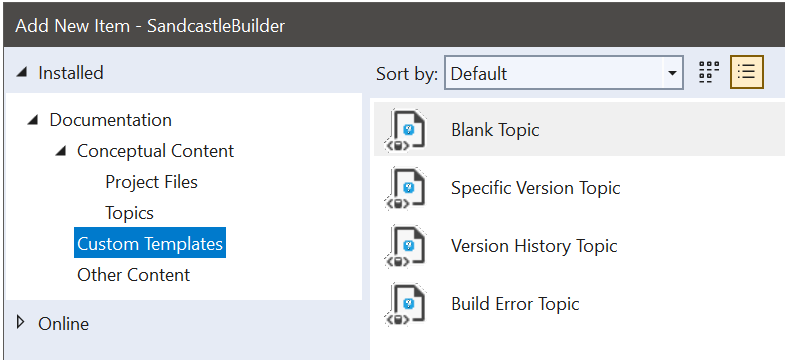Click the Blank Topic template icon

[406, 130]
